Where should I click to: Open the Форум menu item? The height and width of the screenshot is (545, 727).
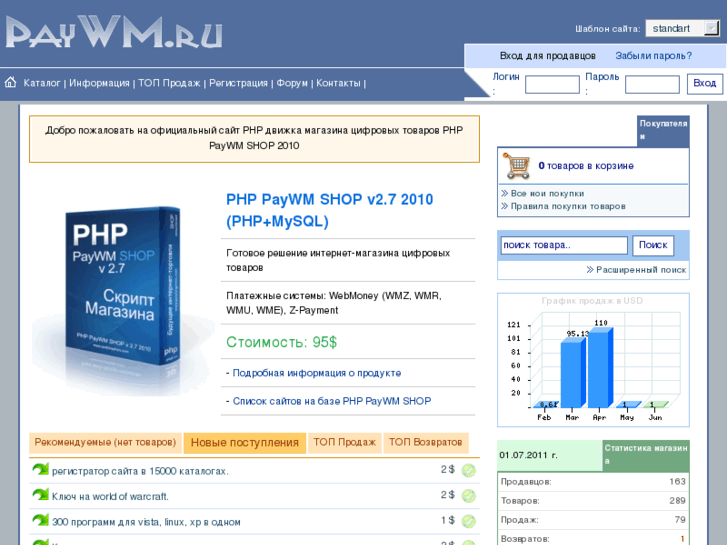click(292, 83)
